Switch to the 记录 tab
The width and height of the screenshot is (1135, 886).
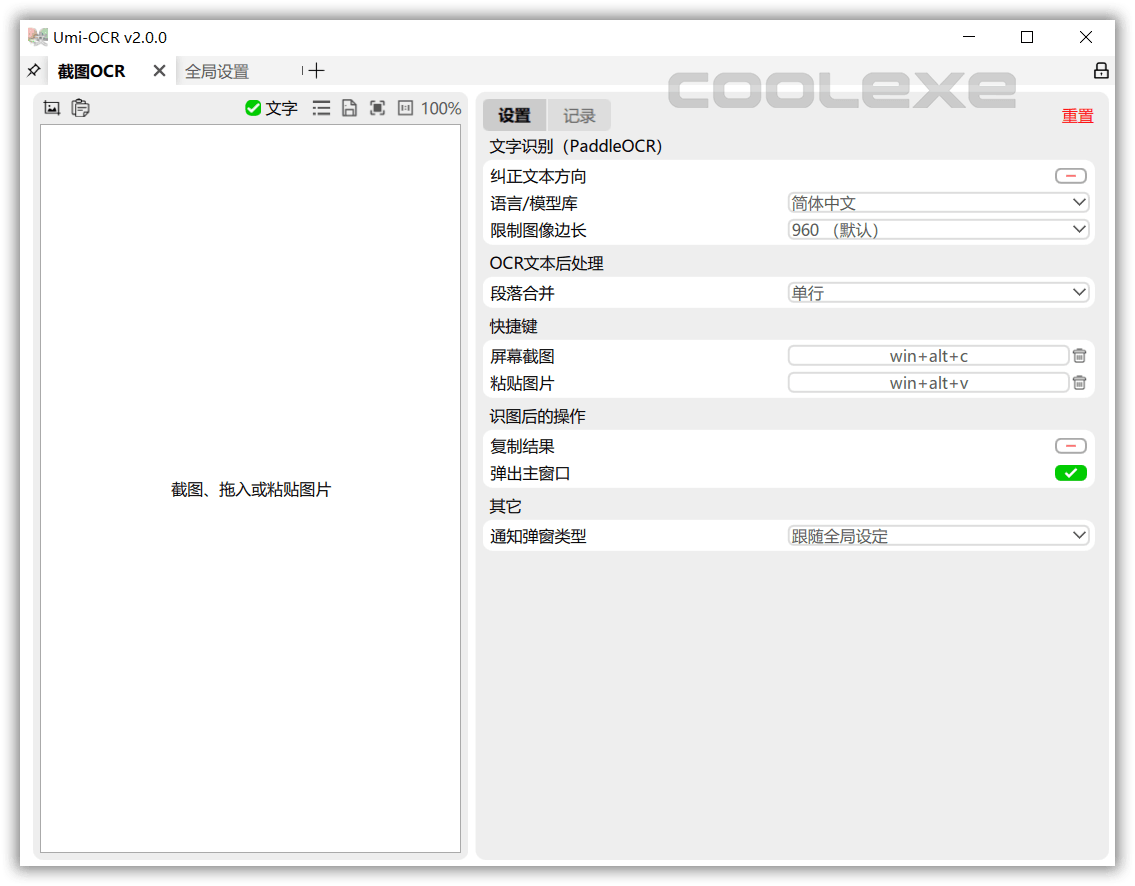pos(579,115)
